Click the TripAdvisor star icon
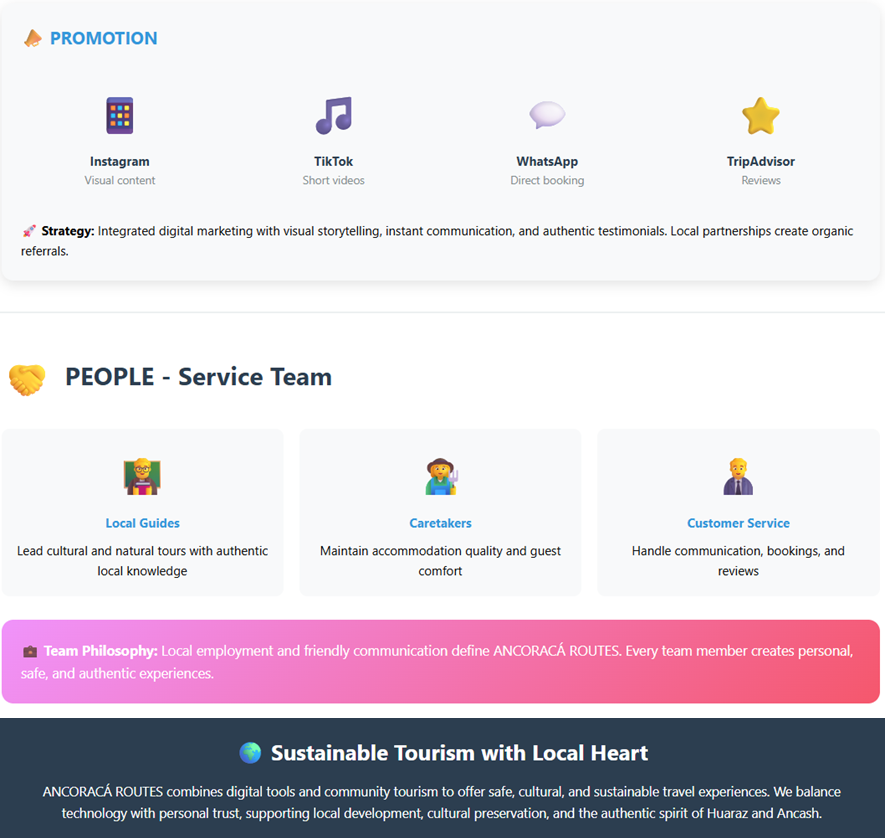885x838 pixels. [761, 116]
